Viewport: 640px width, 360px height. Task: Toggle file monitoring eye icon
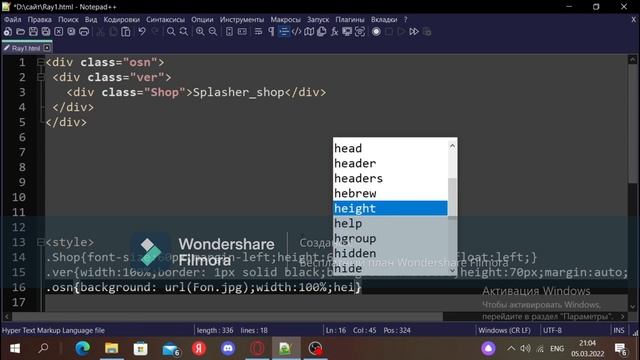[x=360, y=31]
